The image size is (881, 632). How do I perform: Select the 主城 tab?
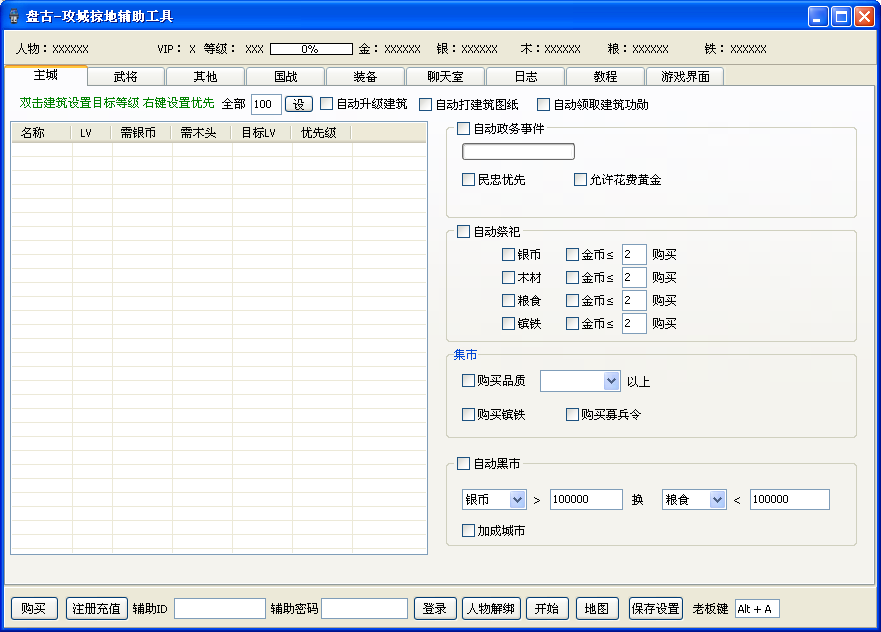point(46,75)
